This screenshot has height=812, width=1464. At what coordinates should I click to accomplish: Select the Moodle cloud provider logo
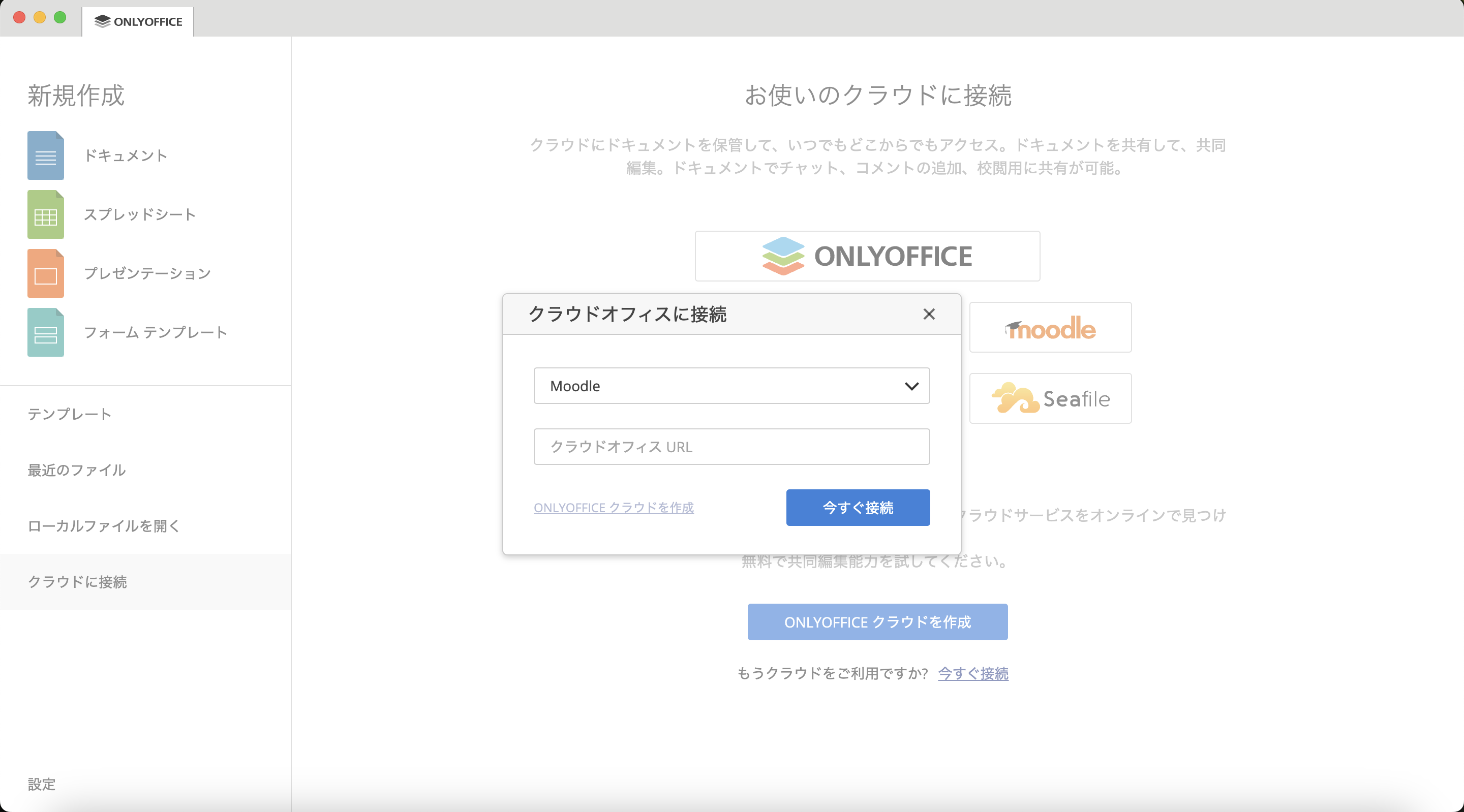click(x=1050, y=327)
